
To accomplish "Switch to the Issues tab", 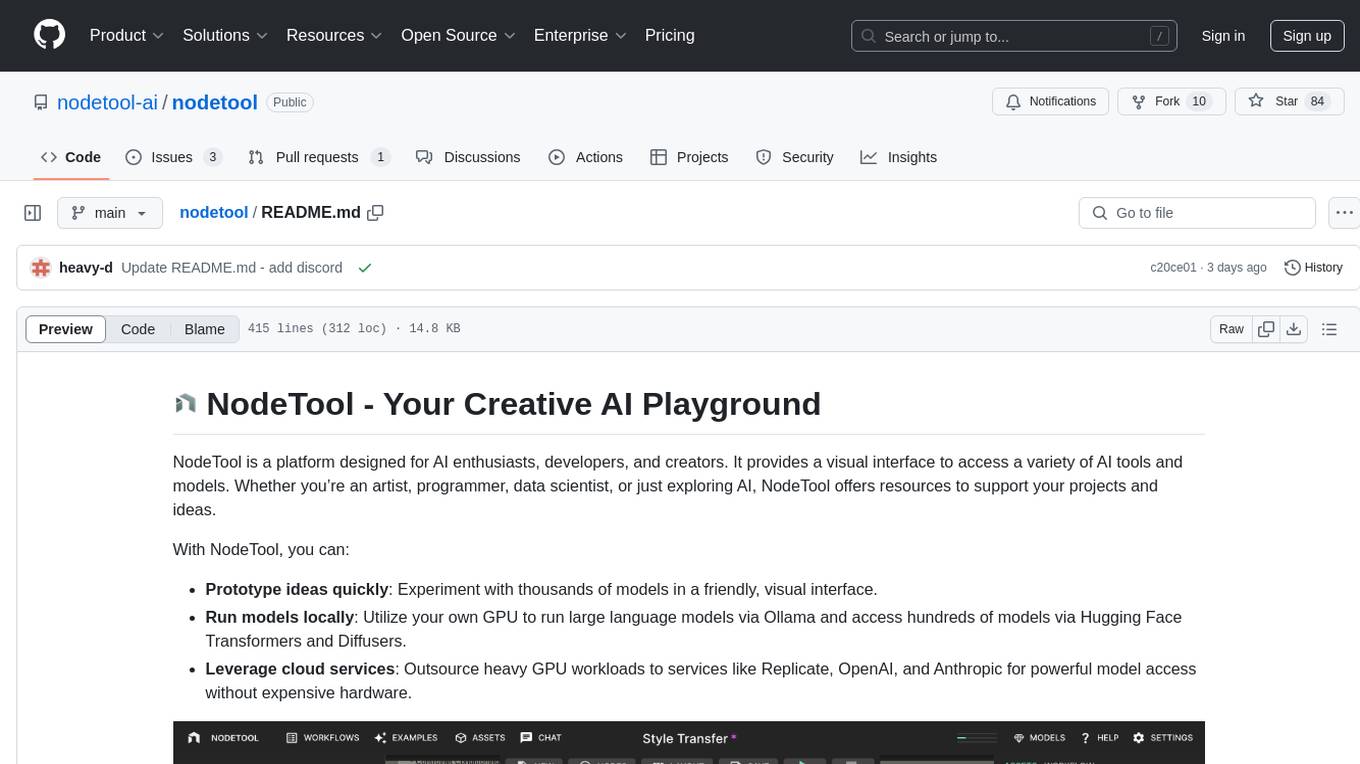I will [x=173, y=157].
